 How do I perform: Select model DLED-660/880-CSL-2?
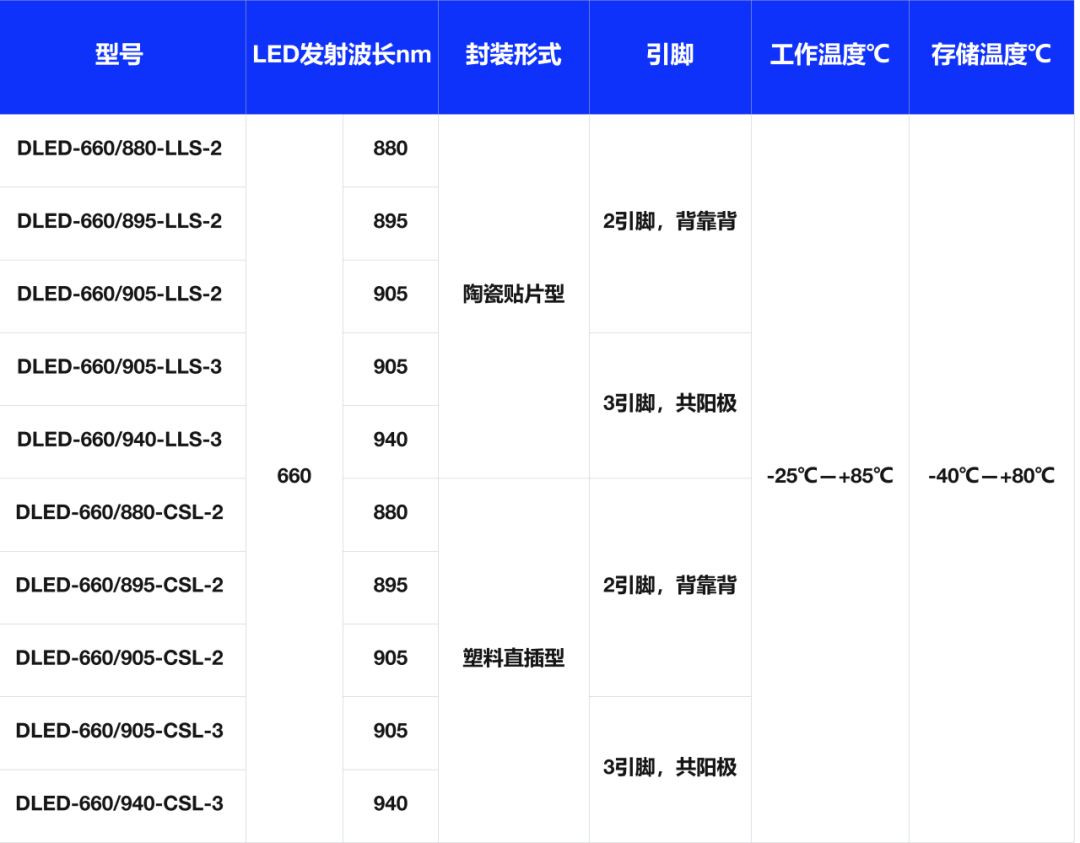point(120,513)
